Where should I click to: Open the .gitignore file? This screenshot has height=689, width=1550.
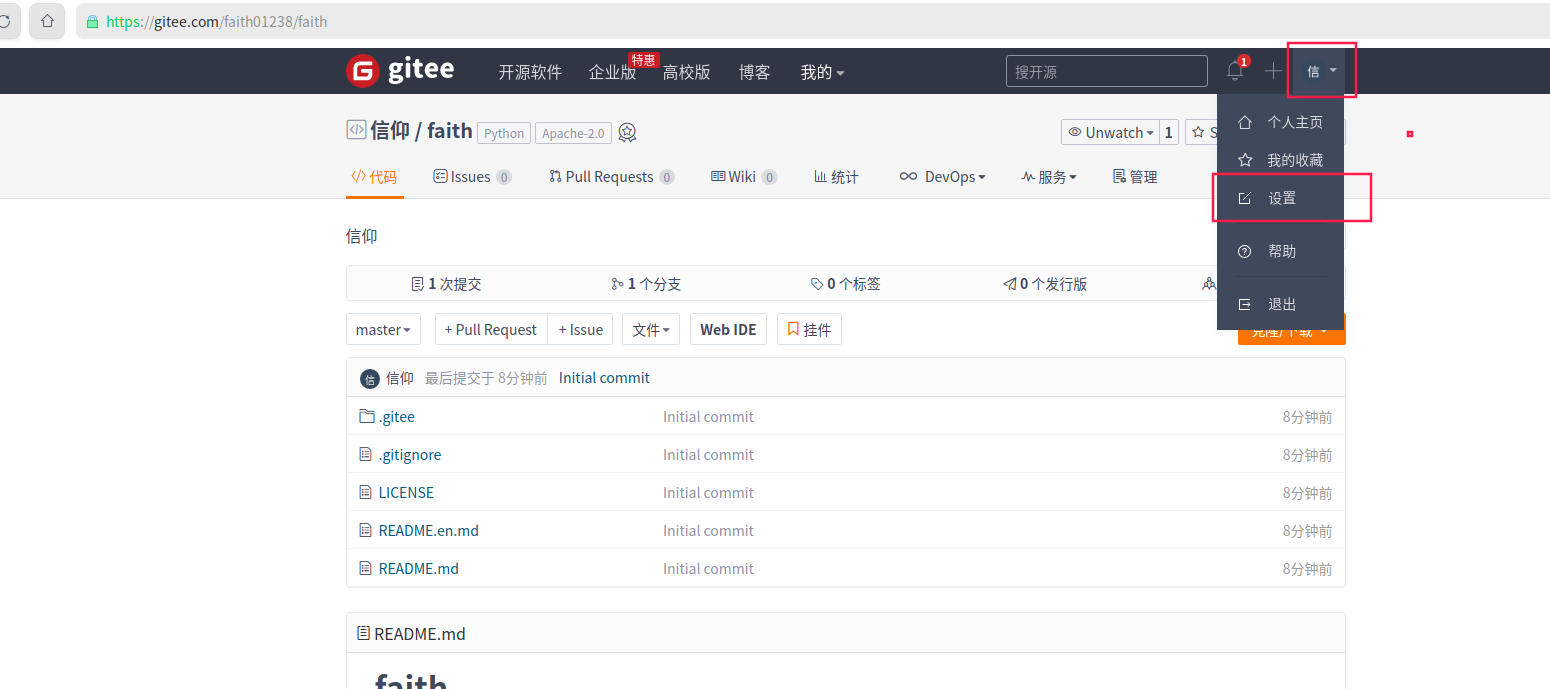tap(410, 454)
